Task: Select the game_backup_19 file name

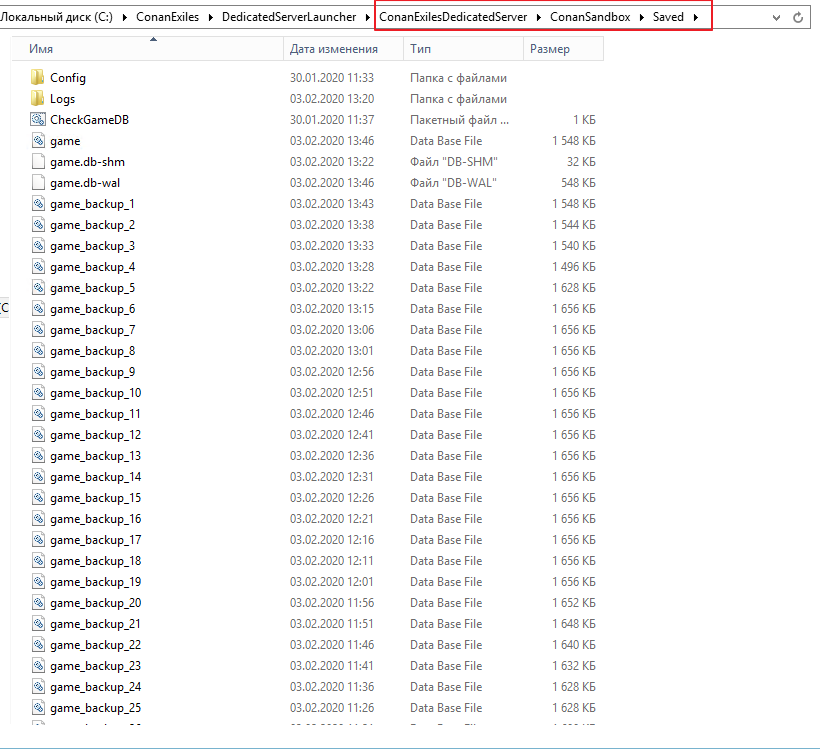Action: pos(96,582)
